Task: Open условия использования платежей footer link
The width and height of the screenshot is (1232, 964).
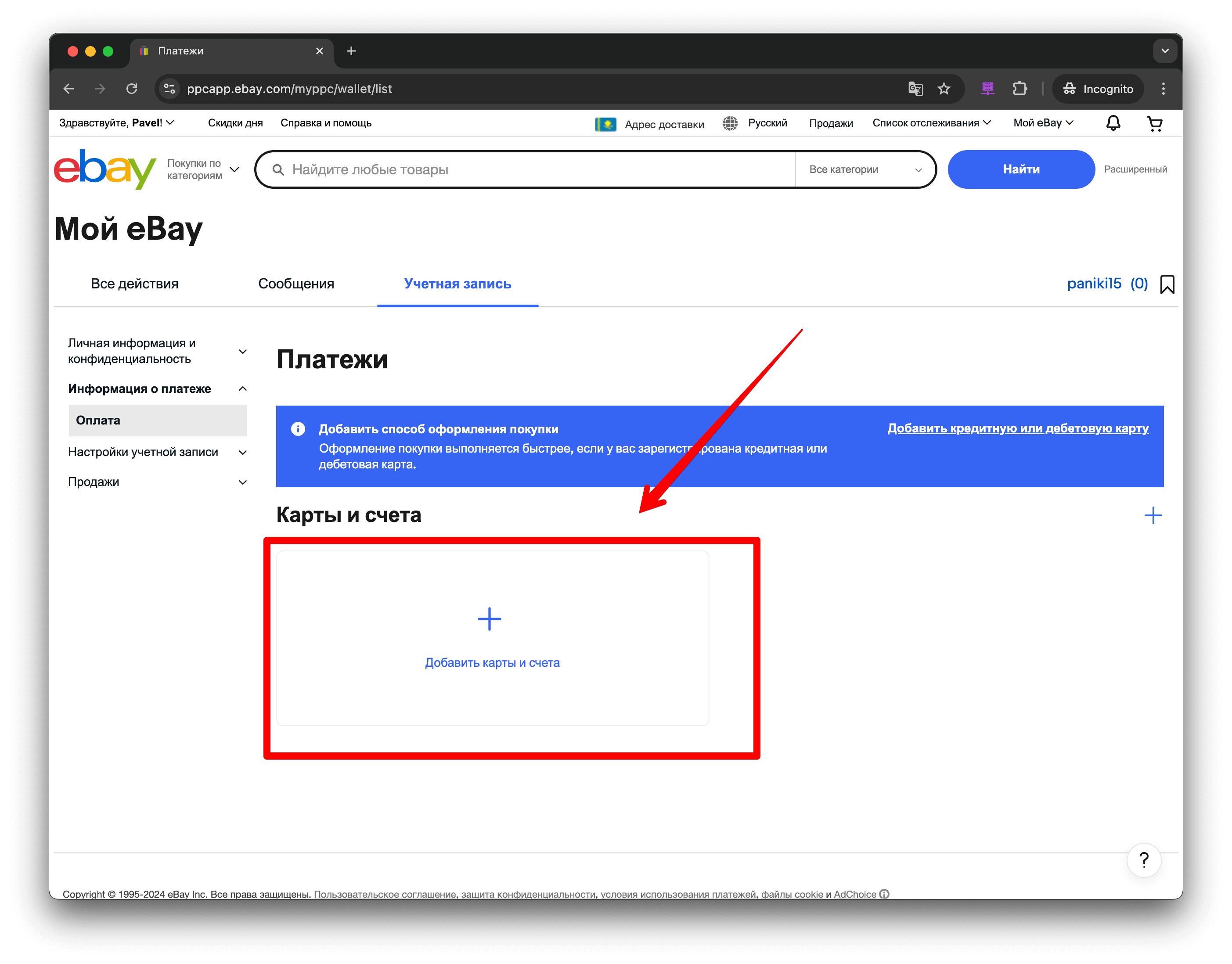Action: (678, 894)
